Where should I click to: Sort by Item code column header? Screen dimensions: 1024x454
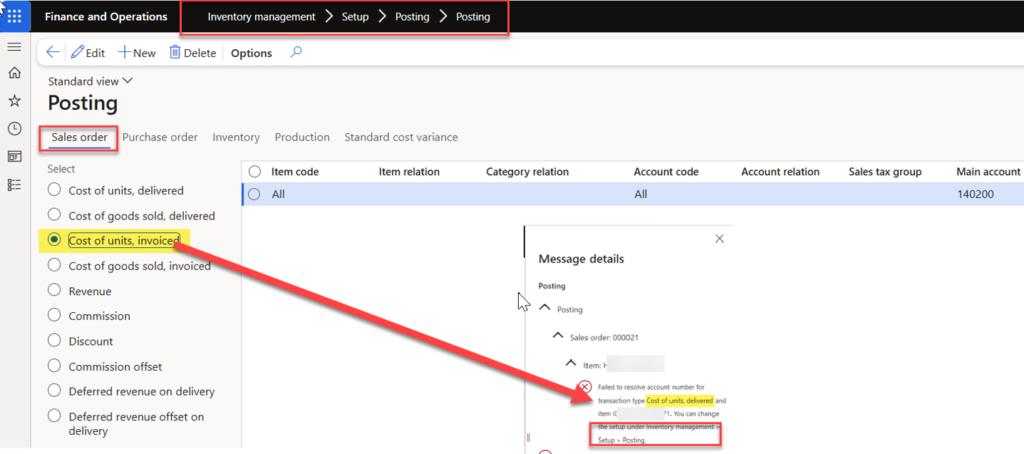(x=295, y=172)
